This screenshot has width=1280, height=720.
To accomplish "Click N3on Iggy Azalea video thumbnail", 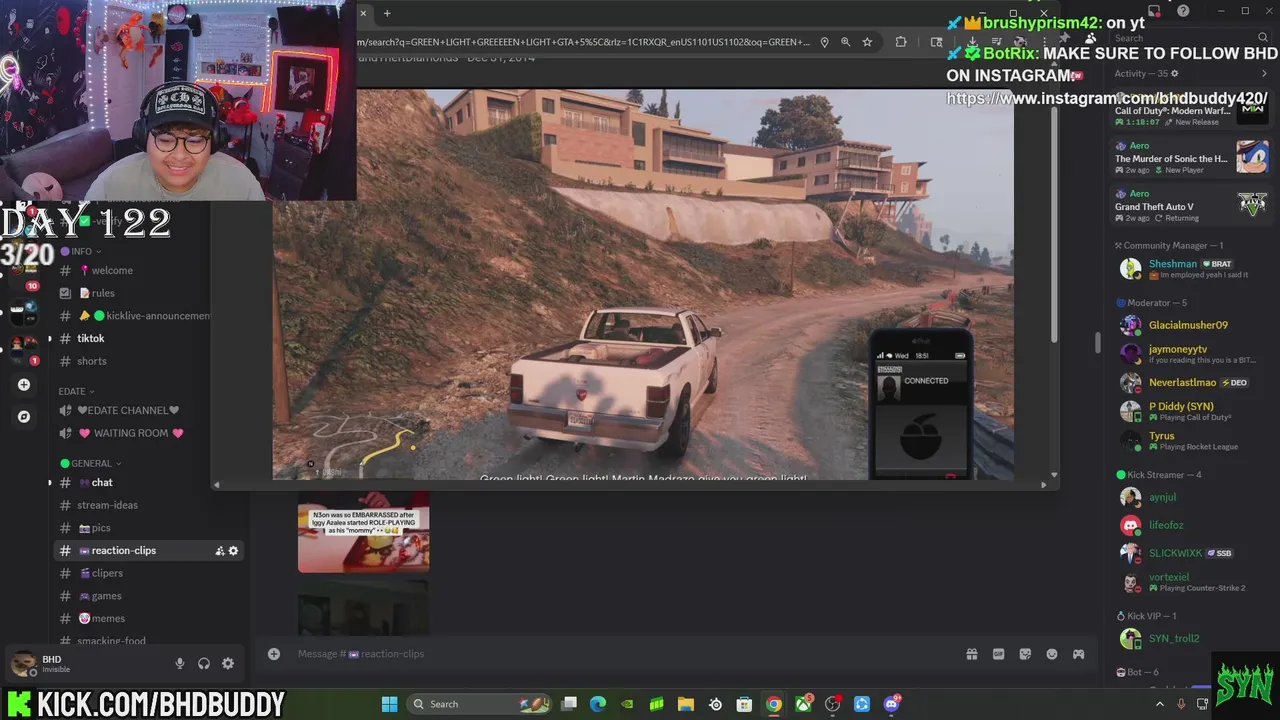I will [x=364, y=533].
